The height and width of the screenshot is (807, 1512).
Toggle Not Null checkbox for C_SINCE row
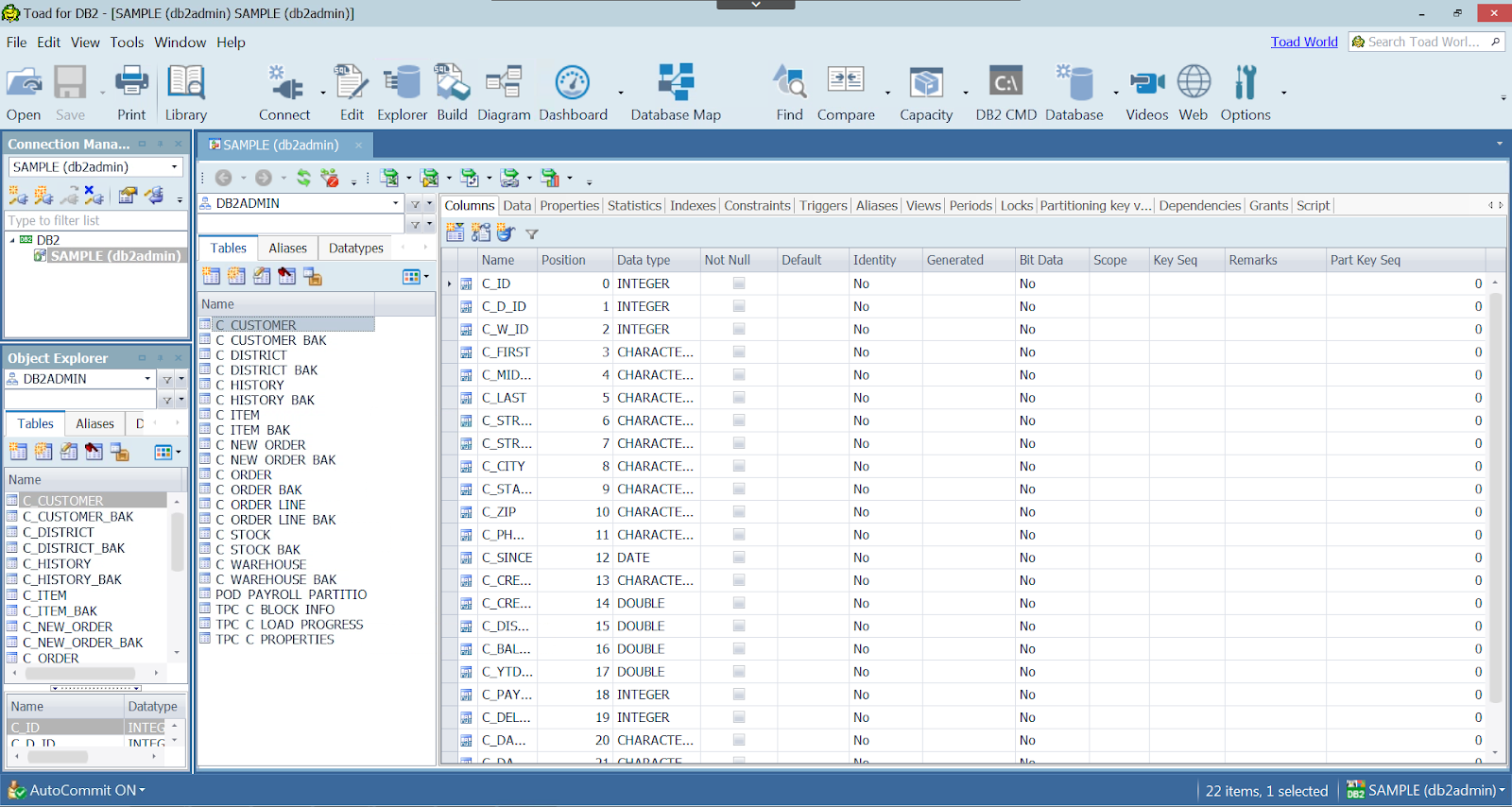coord(739,558)
